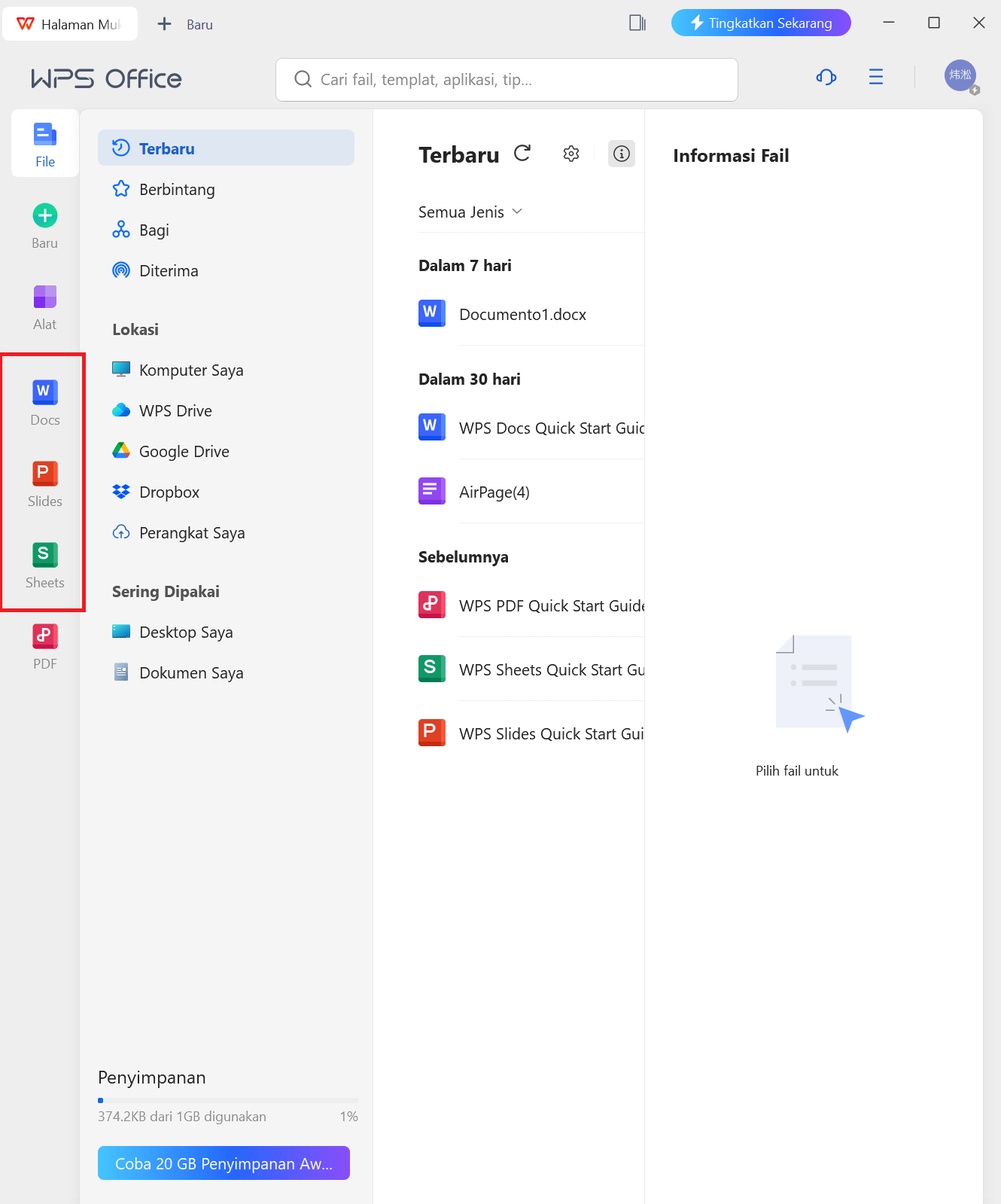Screen dimensions: 1001x1204
Task: Select Berbintang in the navigation list
Action: point(177,190)
